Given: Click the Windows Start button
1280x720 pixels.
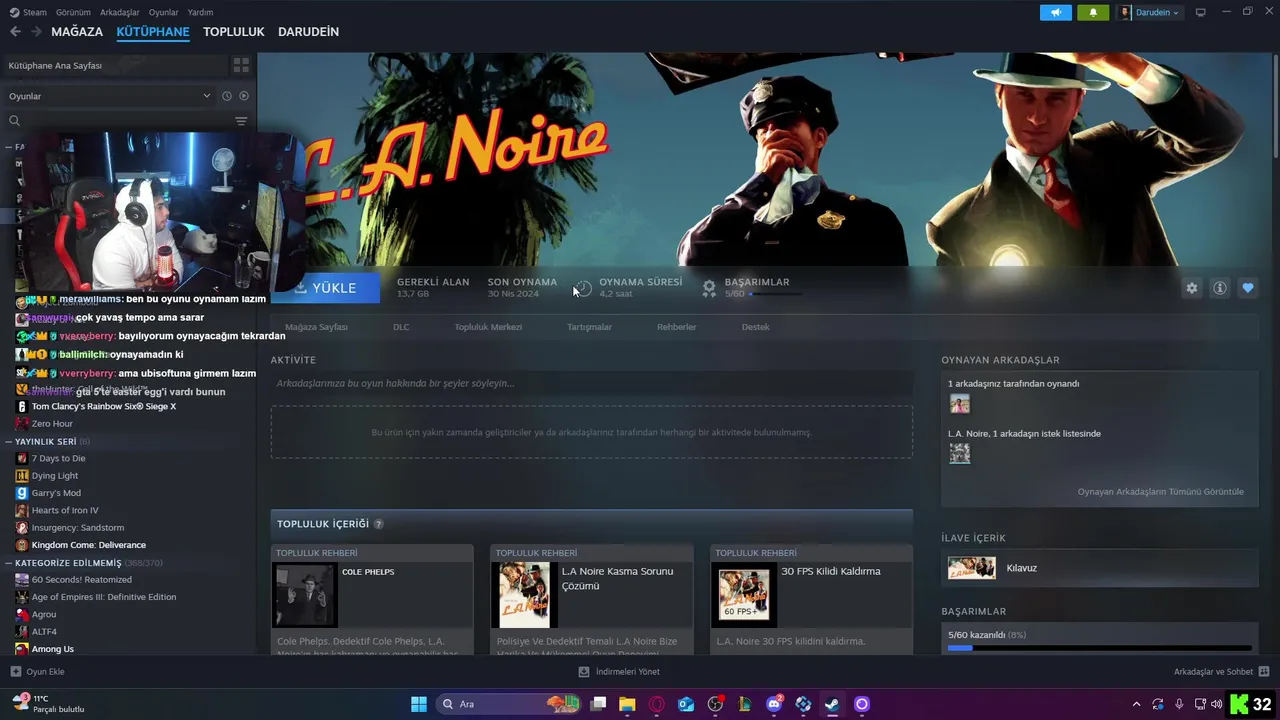Looking at the screenshot, I should 419,704.
